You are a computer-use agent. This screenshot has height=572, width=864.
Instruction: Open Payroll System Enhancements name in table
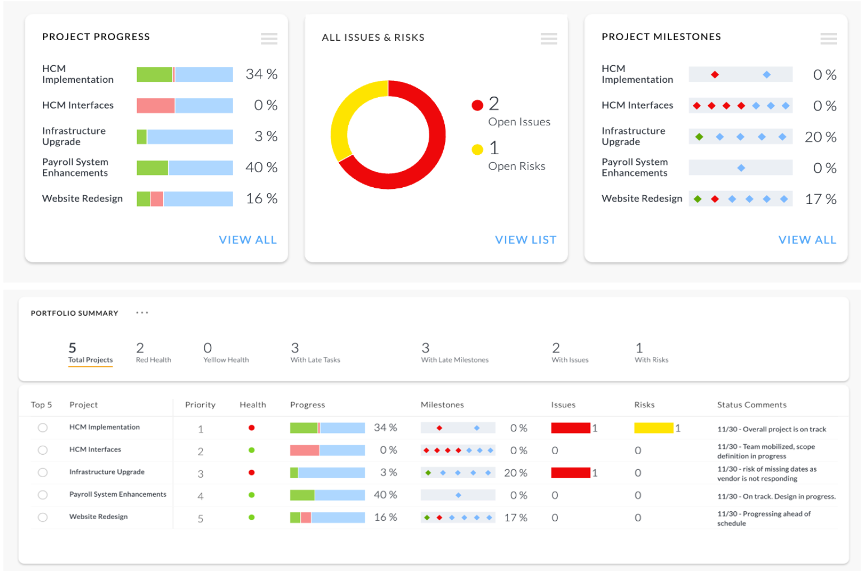point(118,494)
